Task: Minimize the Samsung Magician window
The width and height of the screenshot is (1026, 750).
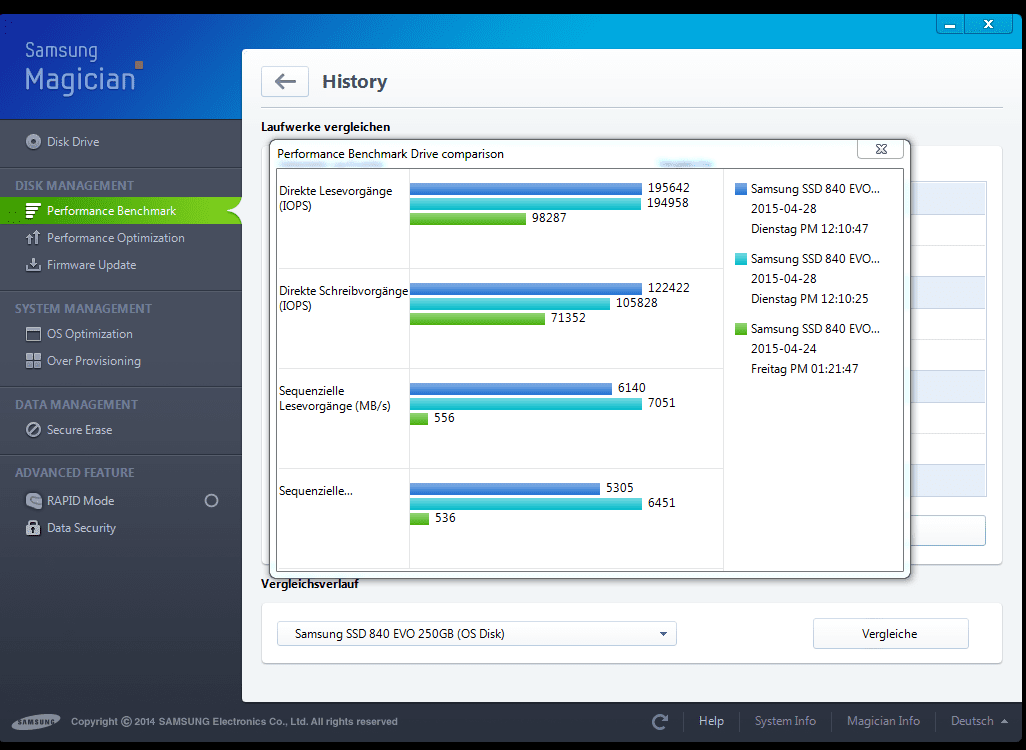Action: pos(950,25)
